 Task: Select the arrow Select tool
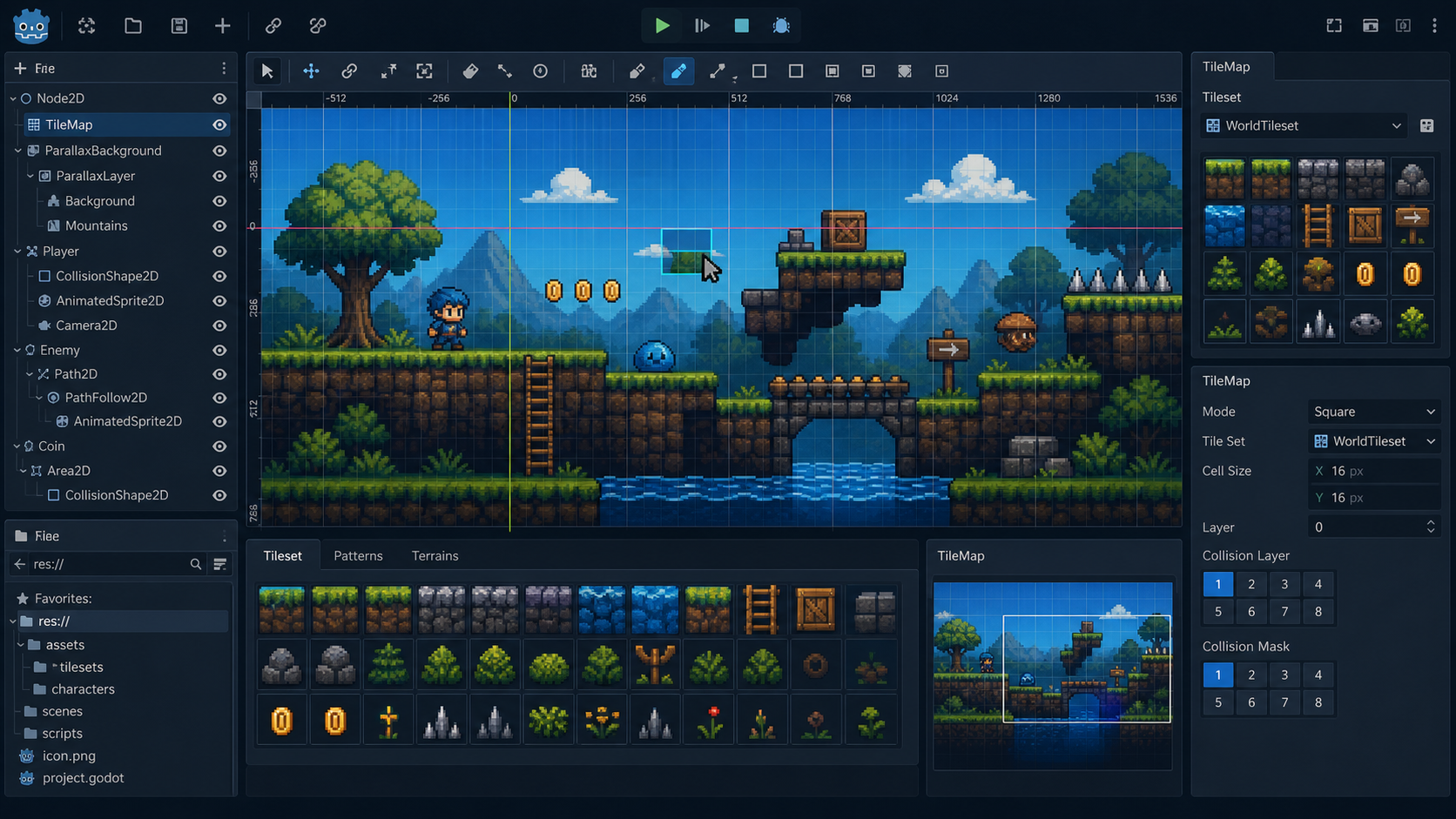[x=267, y=71]
